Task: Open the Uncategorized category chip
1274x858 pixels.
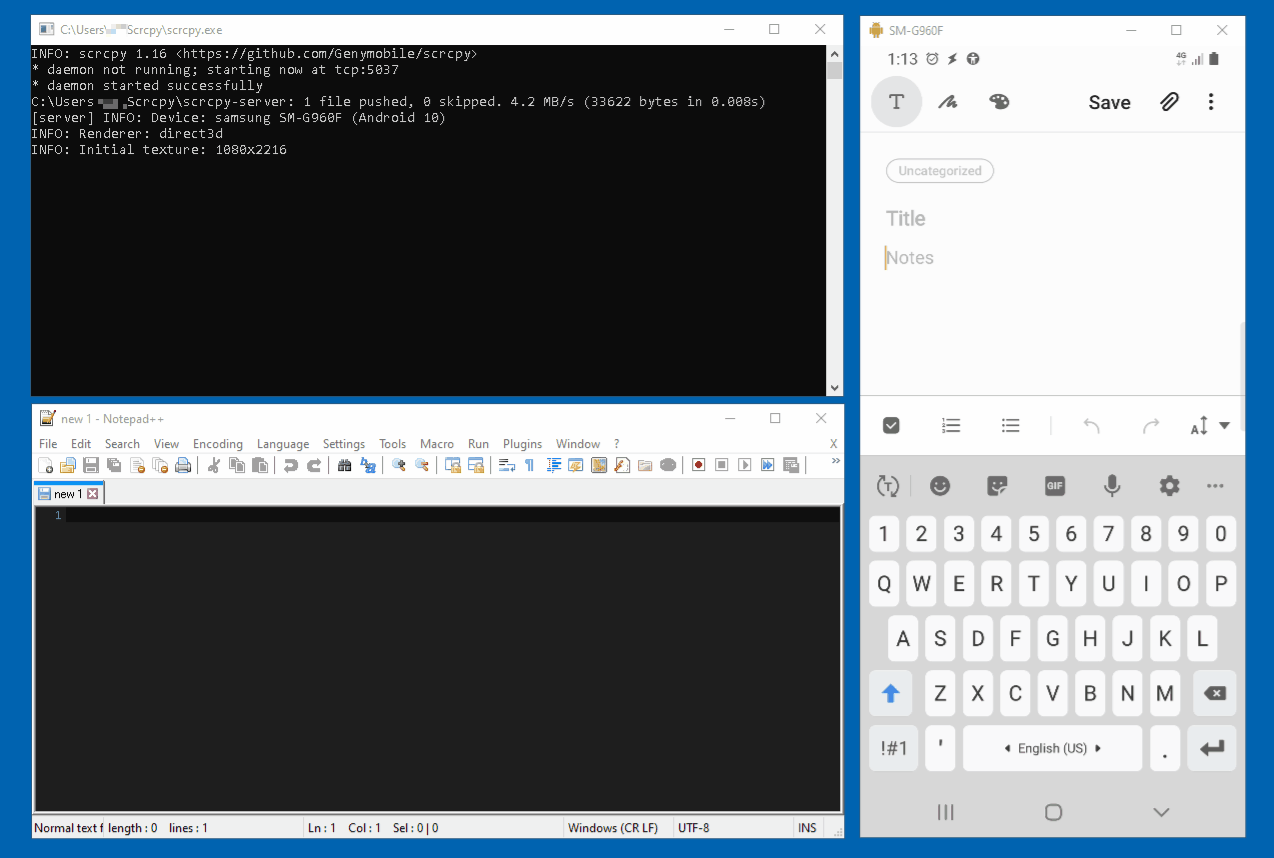Action: click(x=940, y=171)
